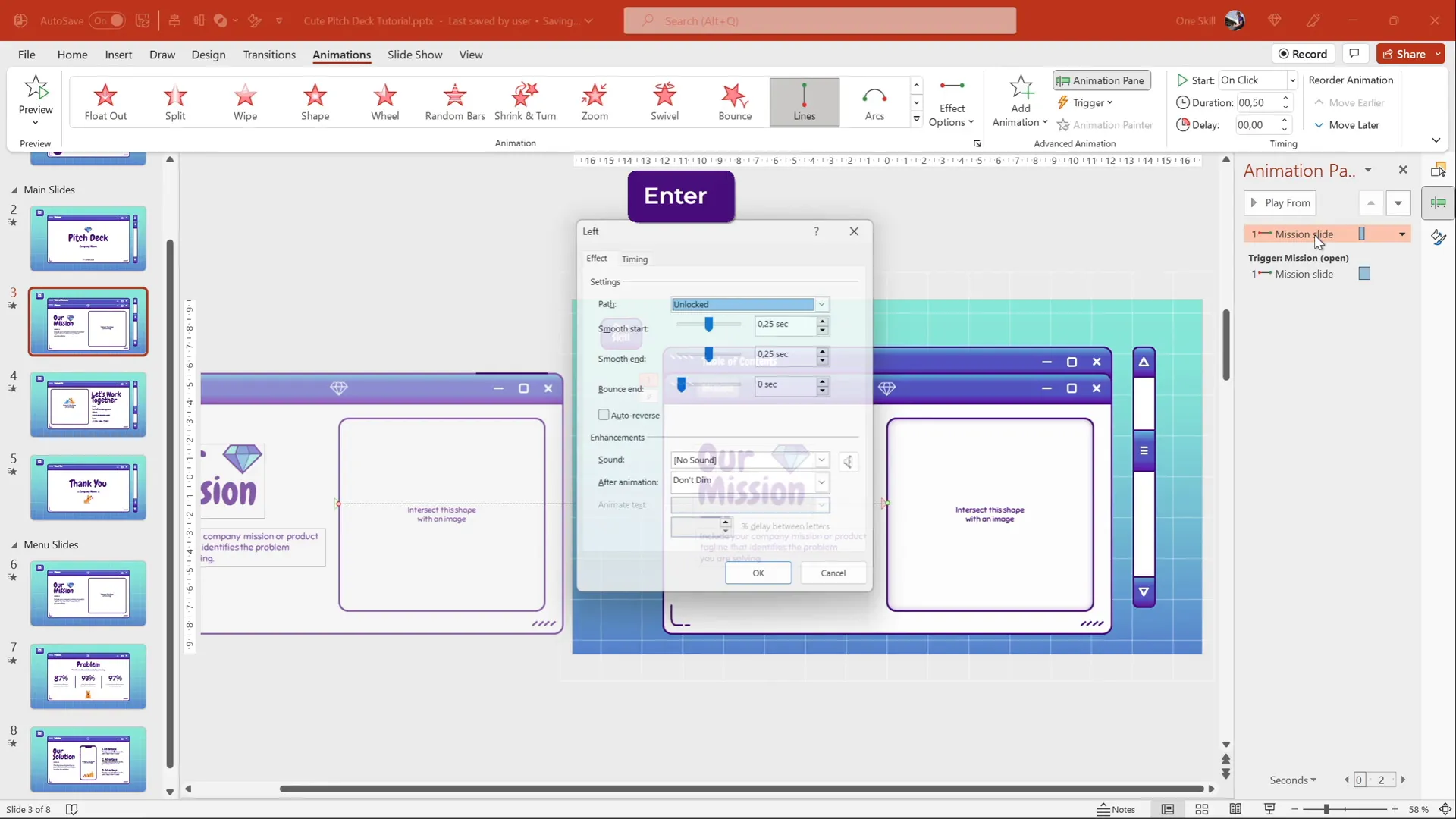1456x819 pixels.
Task: Apply the Swivel animation effect
Action: 664,102
